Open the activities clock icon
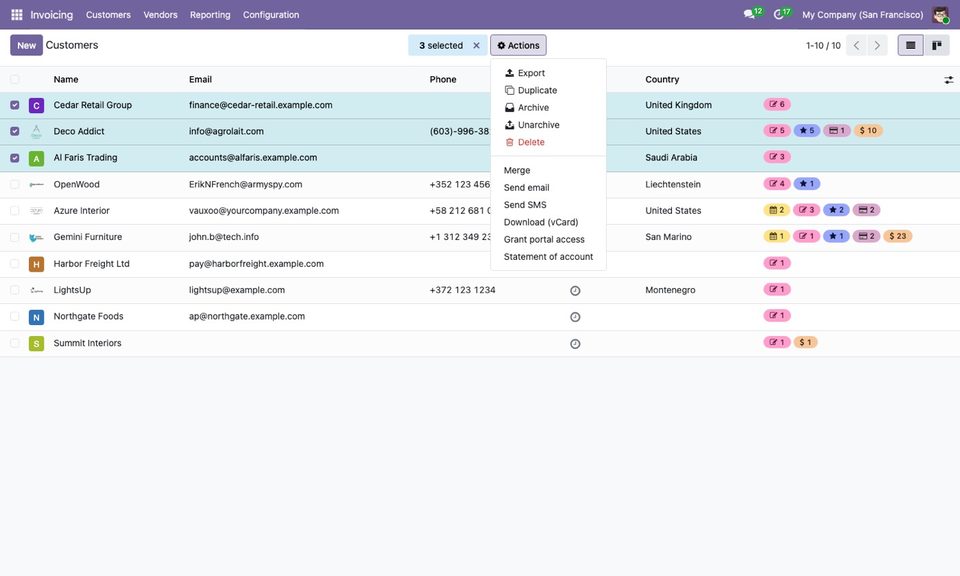The image size is (960, 576). [x=781, y=14]
